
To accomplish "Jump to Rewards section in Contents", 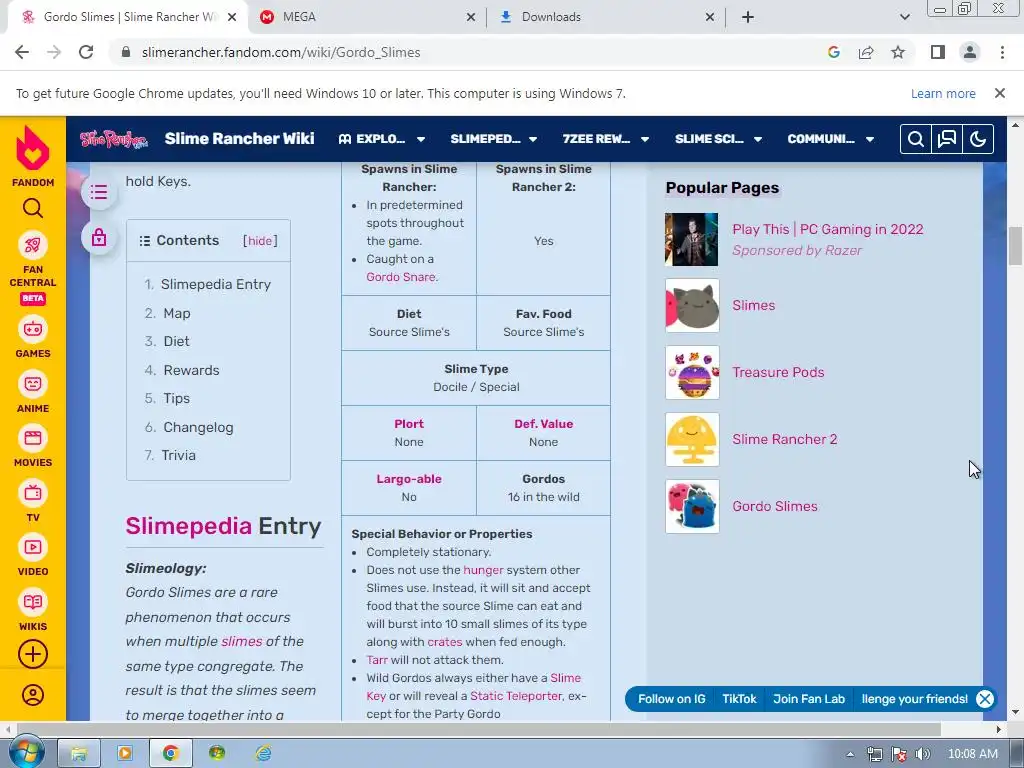I will 191,370.
